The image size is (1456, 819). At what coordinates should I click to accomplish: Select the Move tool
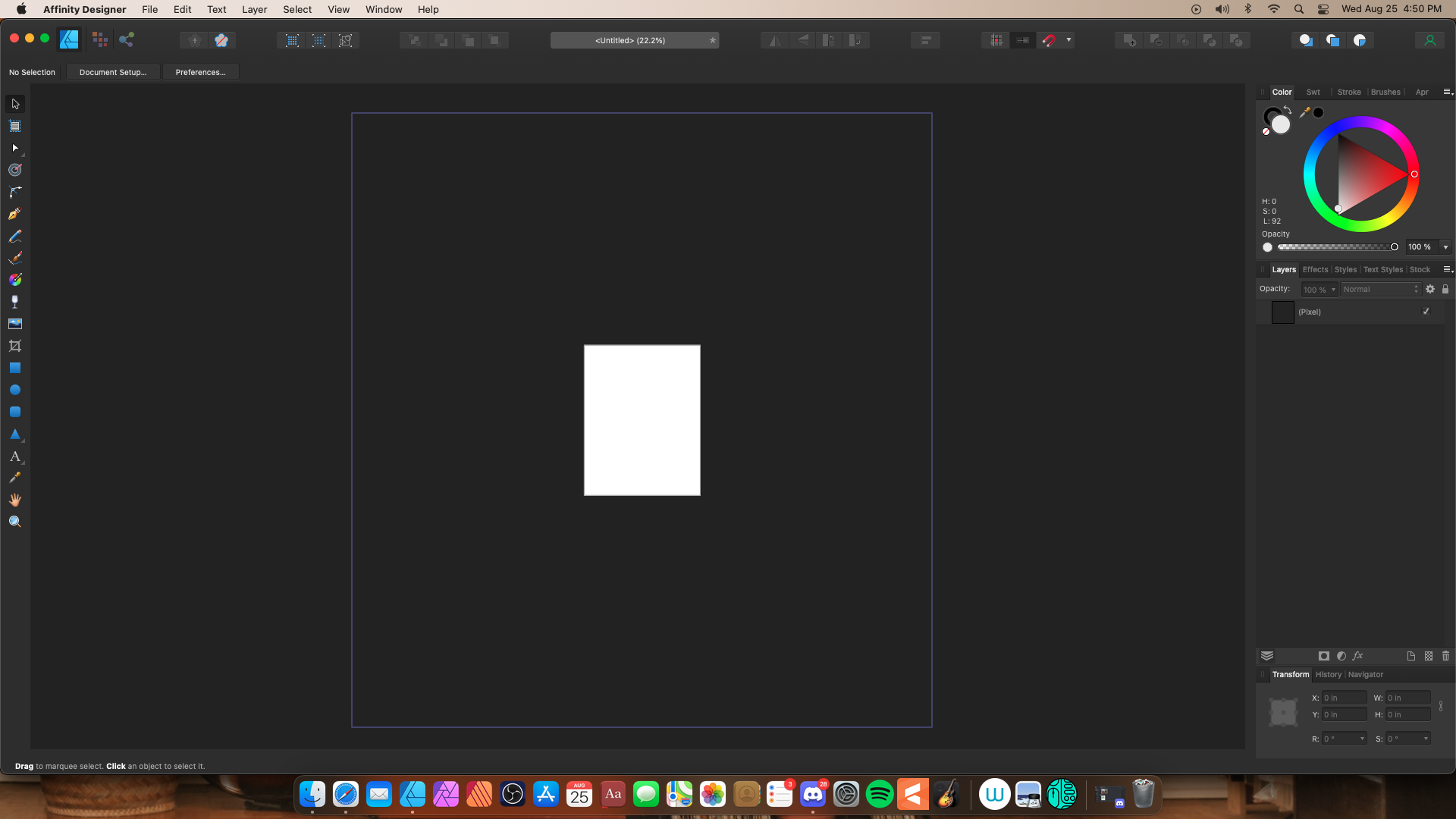pyautogui.click(x=15, y=104)
